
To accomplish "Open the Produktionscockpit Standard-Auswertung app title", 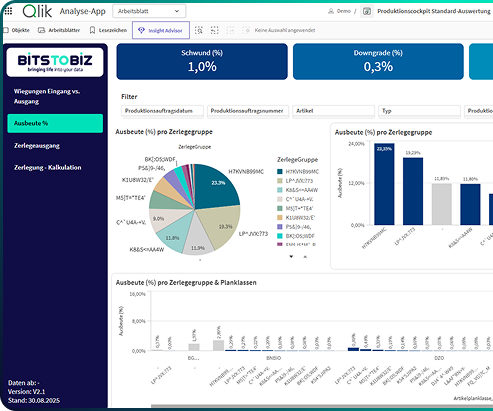I will (x=434, y=11).
